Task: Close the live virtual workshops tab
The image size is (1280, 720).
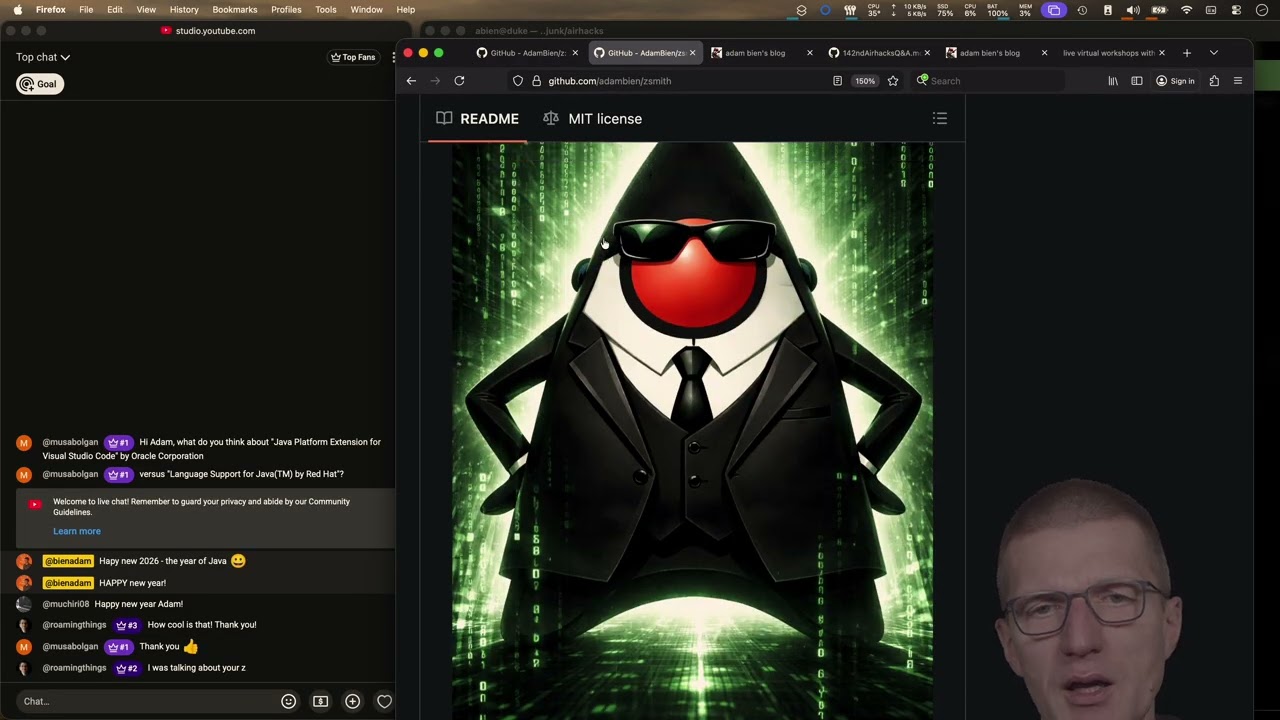Action: click(1161, 53)
